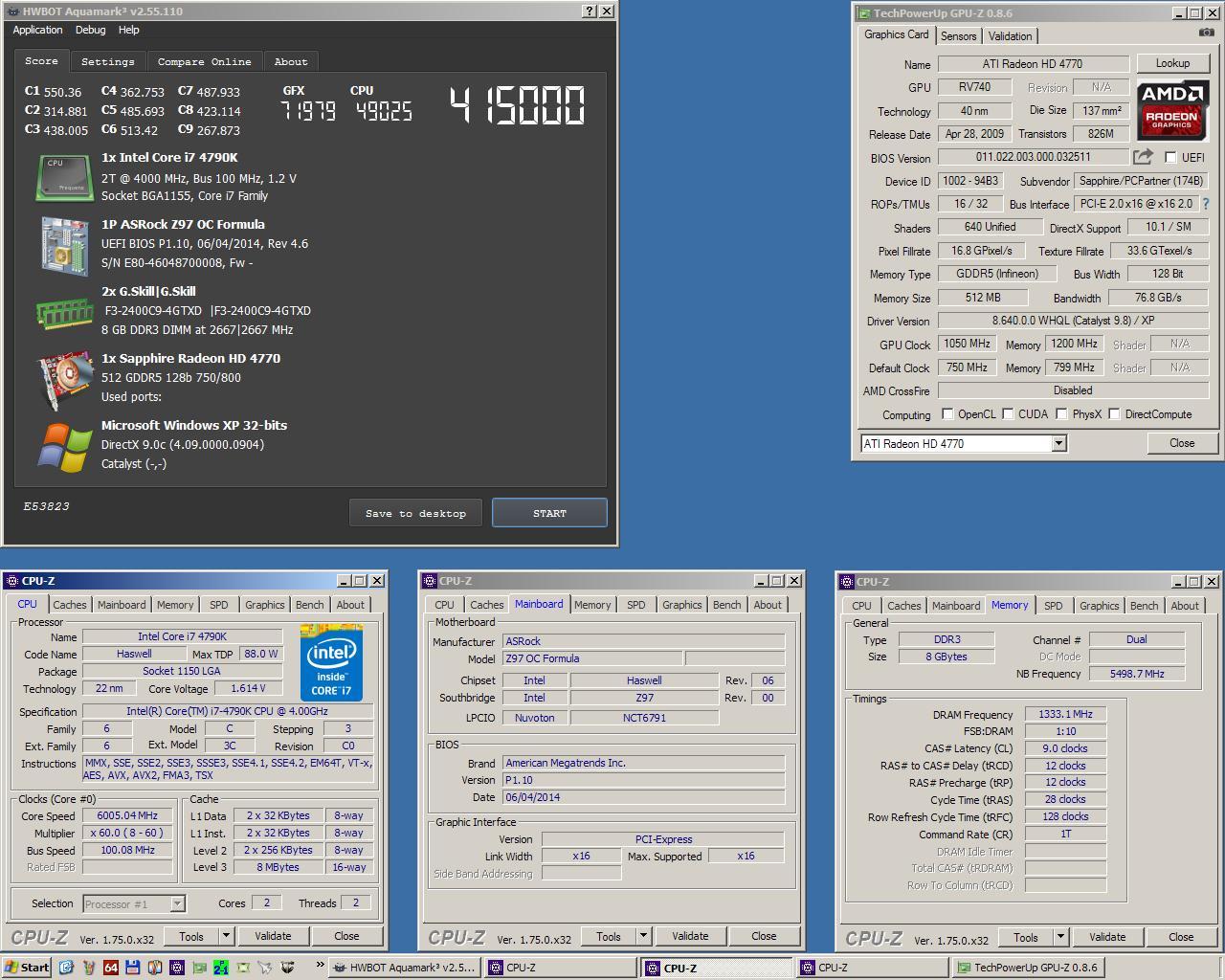
Task: Click Validate in right CPU-Z Memory window
Action: [x=1107, y=937]
